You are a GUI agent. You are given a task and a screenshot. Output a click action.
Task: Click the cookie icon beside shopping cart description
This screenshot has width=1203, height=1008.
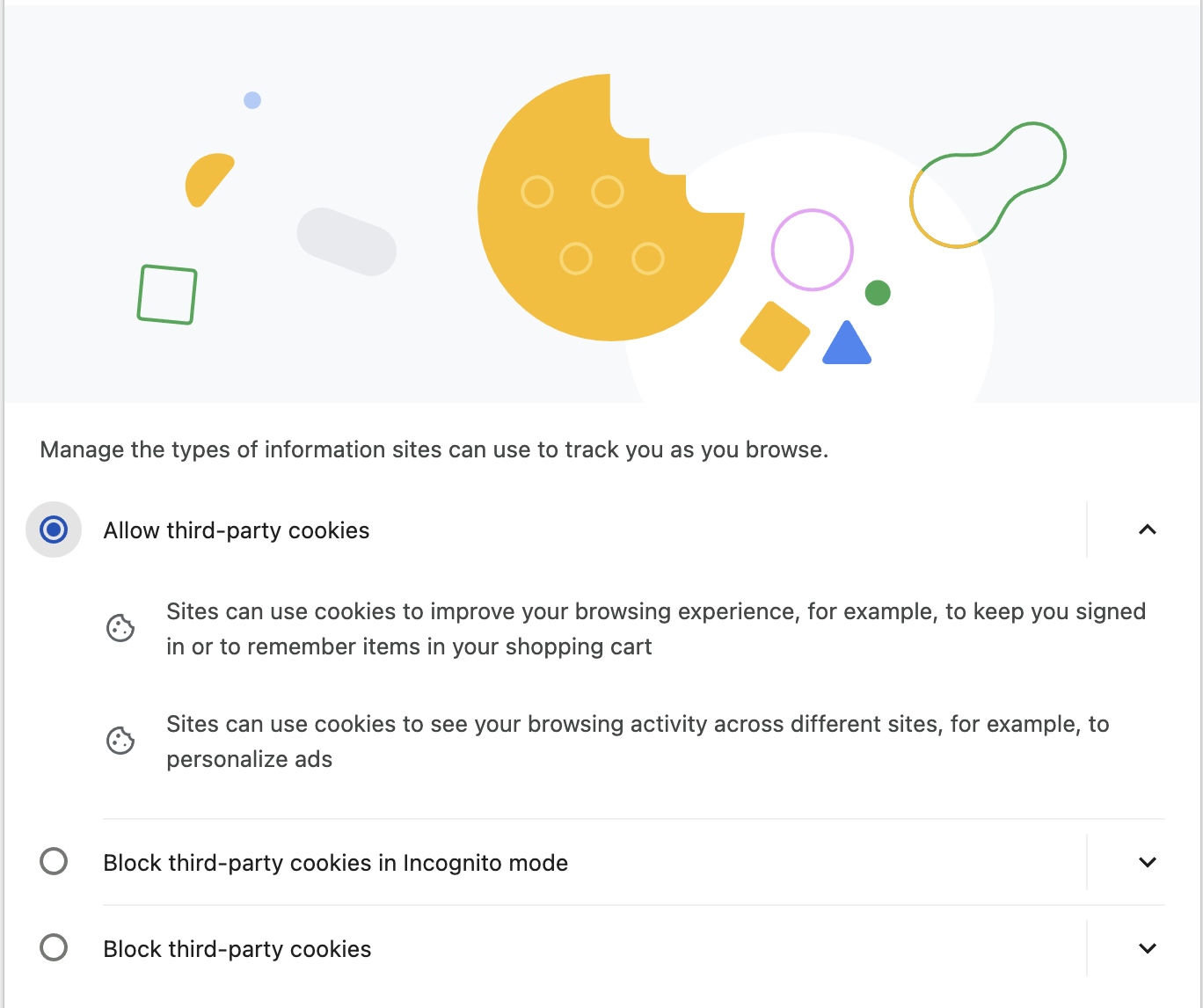[x=120, y=628]
